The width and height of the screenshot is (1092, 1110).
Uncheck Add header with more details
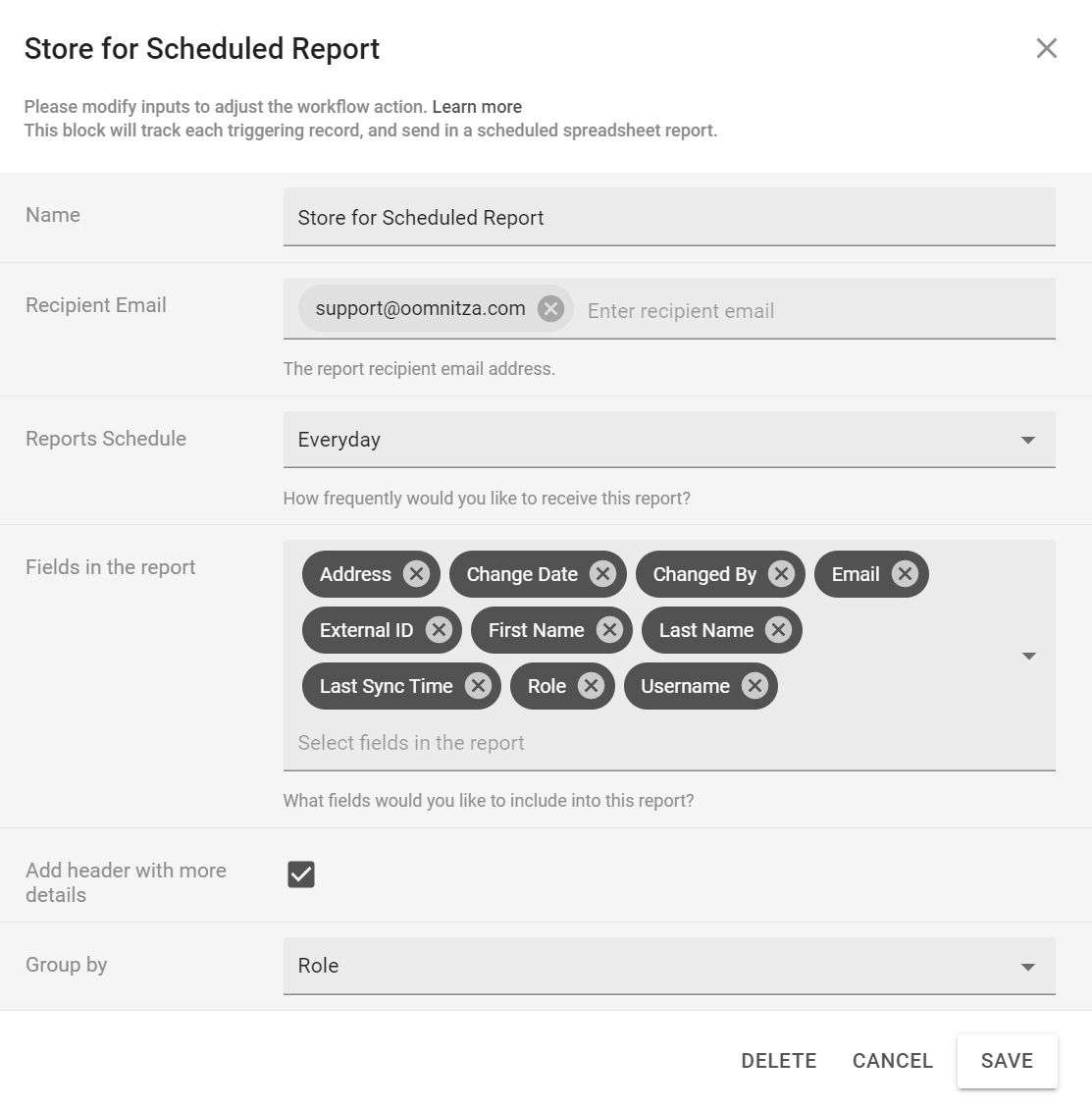(x=301, y=874)
